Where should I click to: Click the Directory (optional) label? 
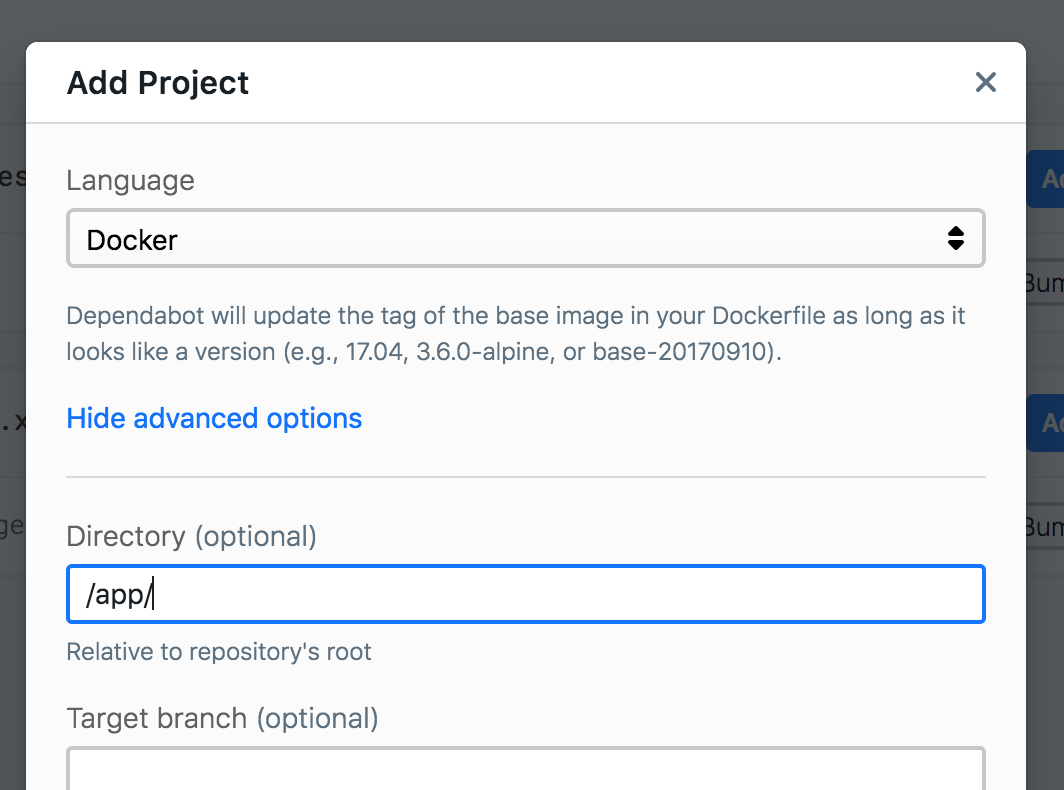point(191,536)
